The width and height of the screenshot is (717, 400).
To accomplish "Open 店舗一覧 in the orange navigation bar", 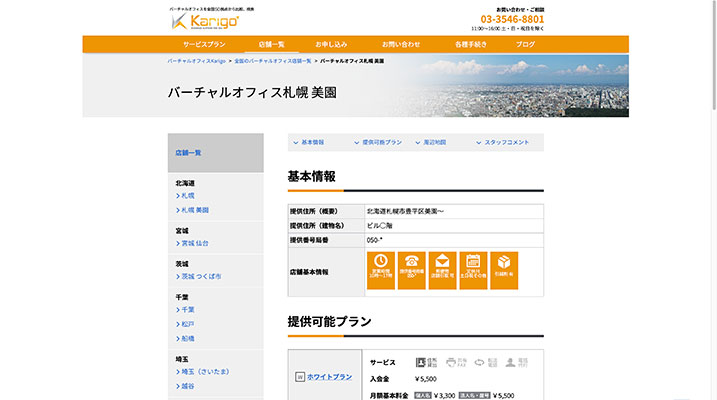I will tap(272, 44).
